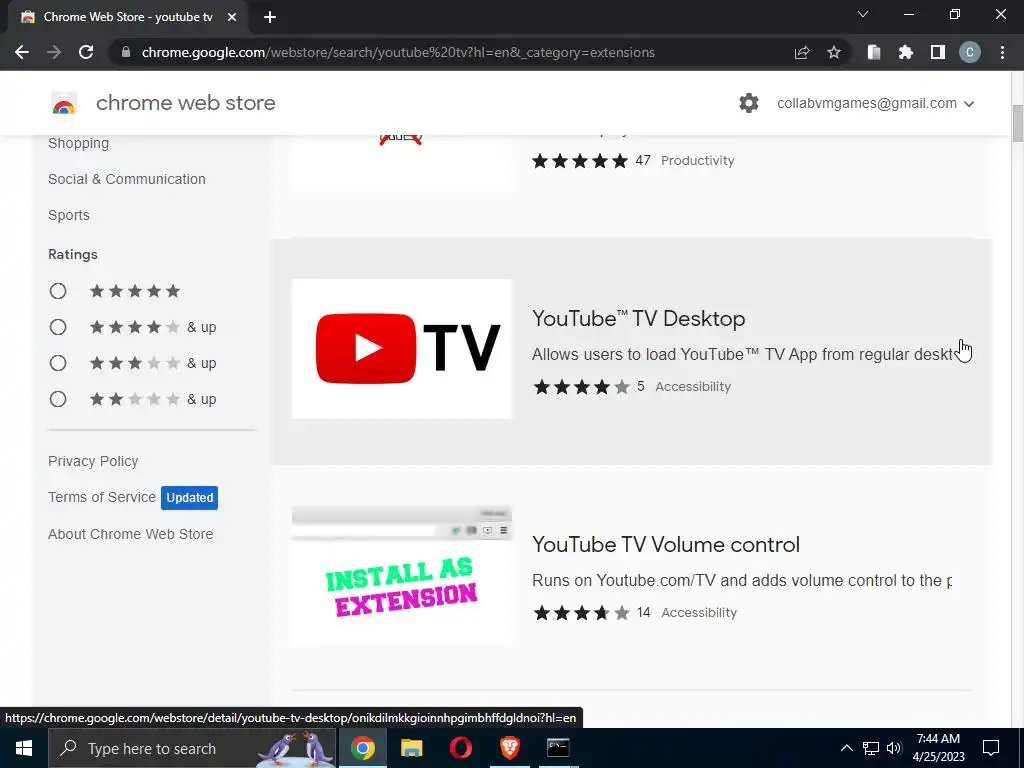View site security lock info
The width and height of the screenshot is (1024, 768).
(126, 52)
